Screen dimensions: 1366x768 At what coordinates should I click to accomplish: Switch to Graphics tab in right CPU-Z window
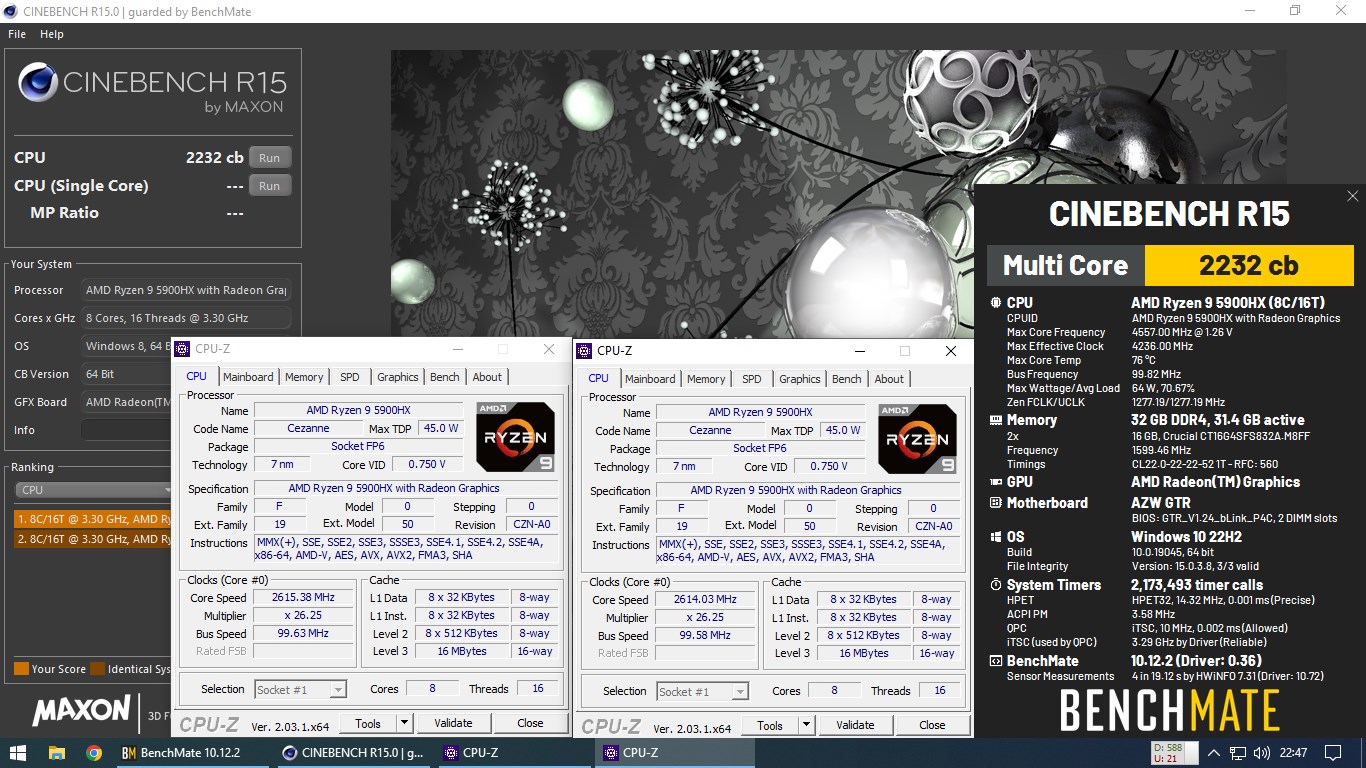[799, 379]
